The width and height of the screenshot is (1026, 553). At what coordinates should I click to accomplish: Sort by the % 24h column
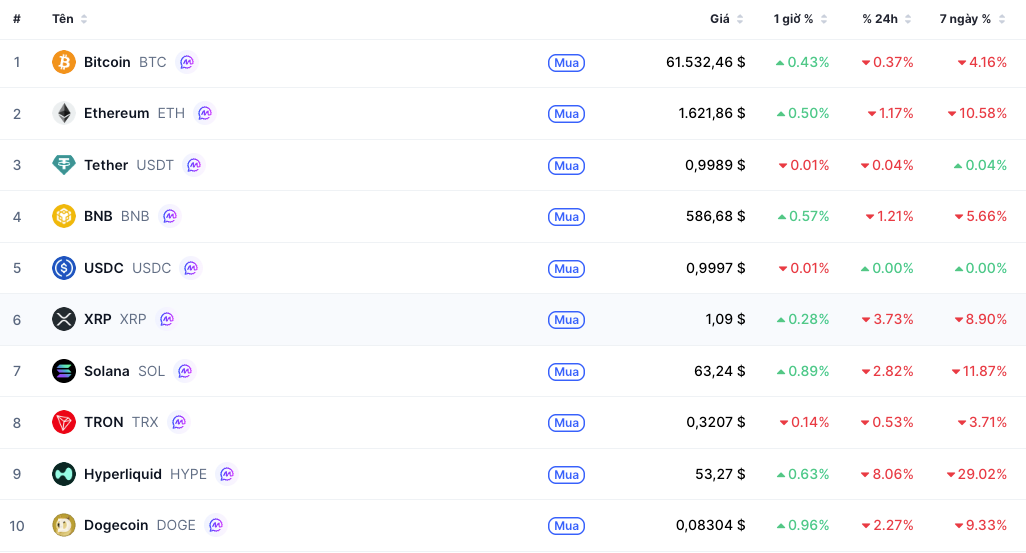tap(887, 19)
